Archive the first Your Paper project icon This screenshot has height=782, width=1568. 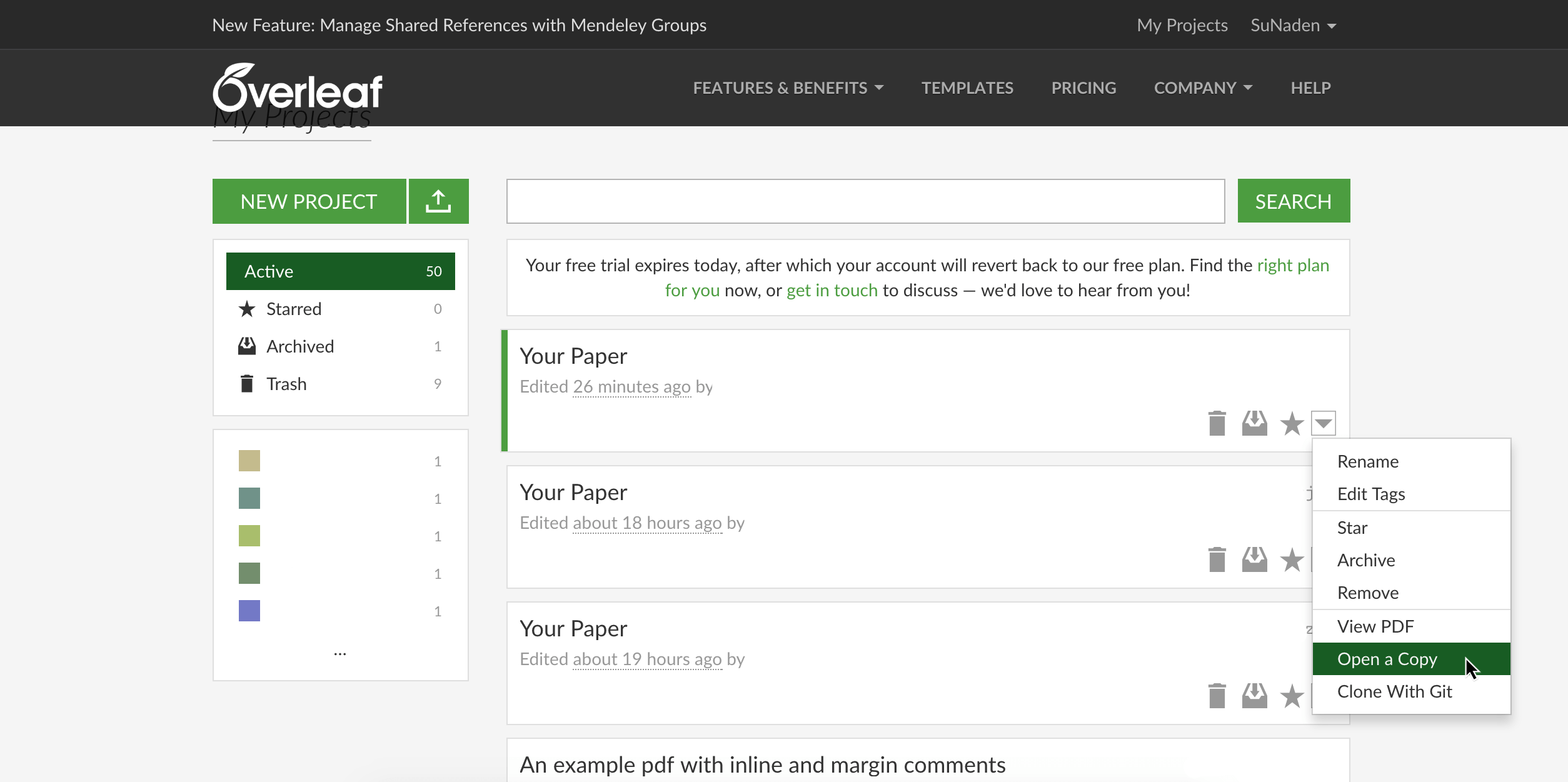coord(1254,423)
